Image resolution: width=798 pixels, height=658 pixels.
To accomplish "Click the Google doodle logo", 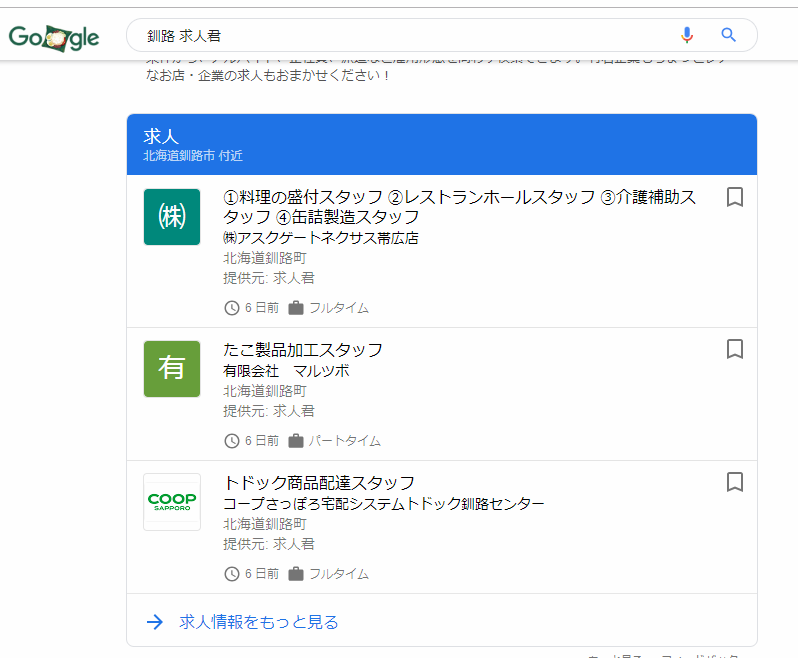I will [x=54, y=38].
